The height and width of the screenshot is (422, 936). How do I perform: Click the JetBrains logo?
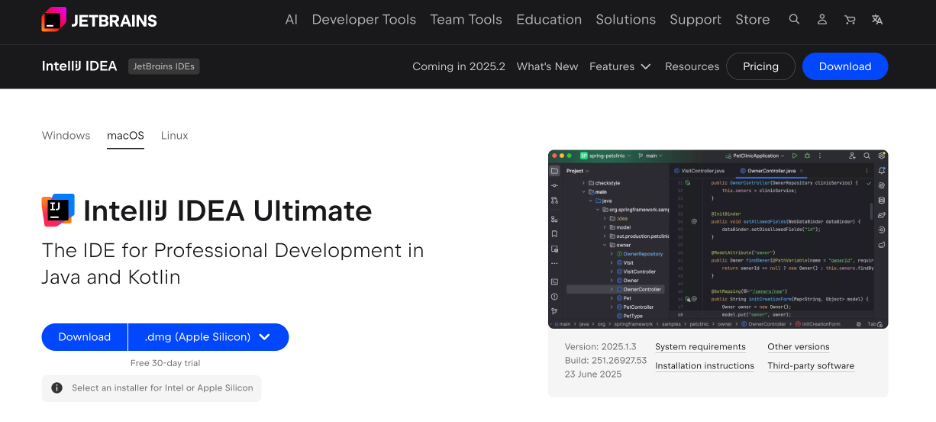99,20
